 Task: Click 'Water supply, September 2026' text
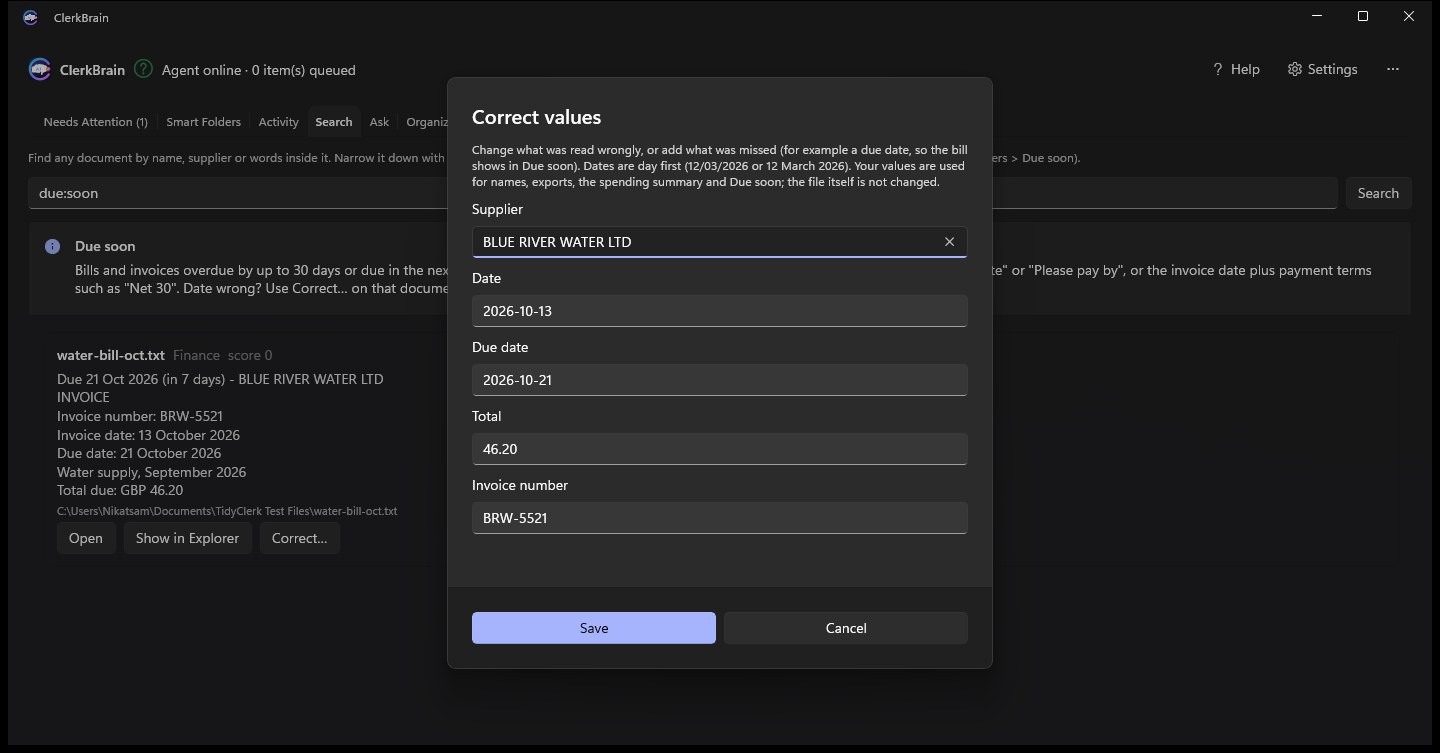click(151, 472)
